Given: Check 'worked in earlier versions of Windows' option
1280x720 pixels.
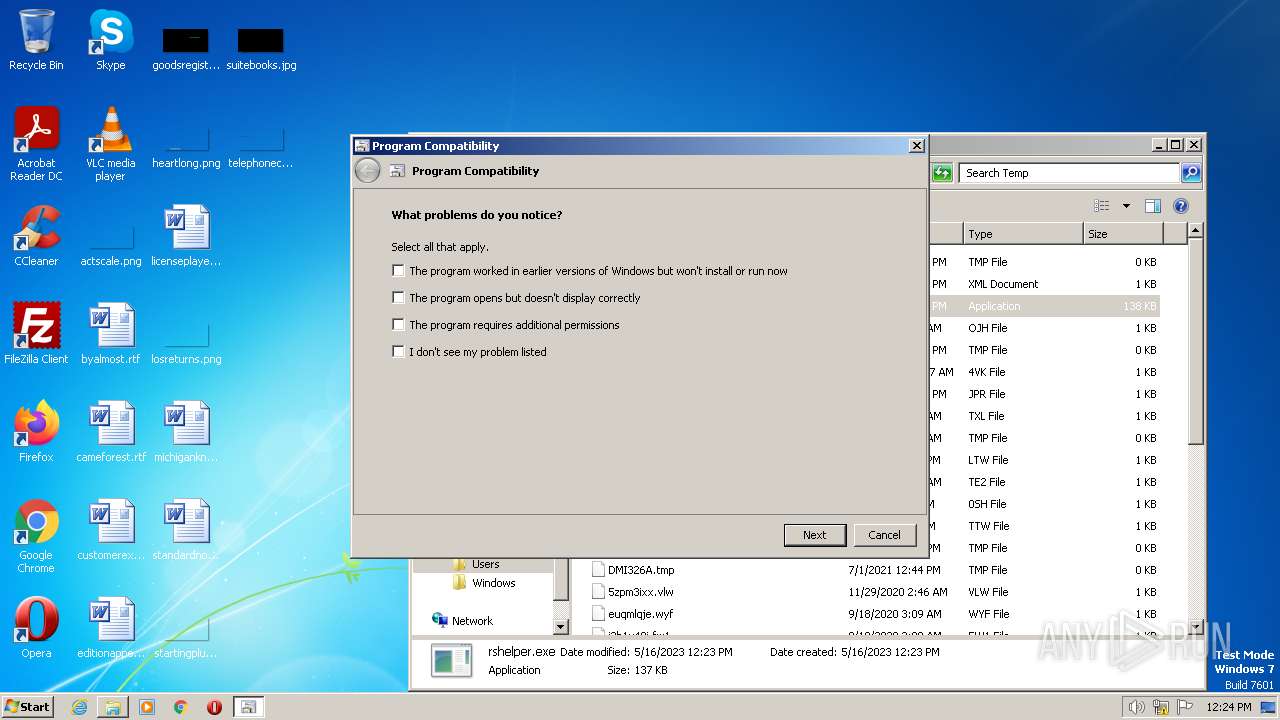Looking at the screenshot, I should click(x=398, y=271).
